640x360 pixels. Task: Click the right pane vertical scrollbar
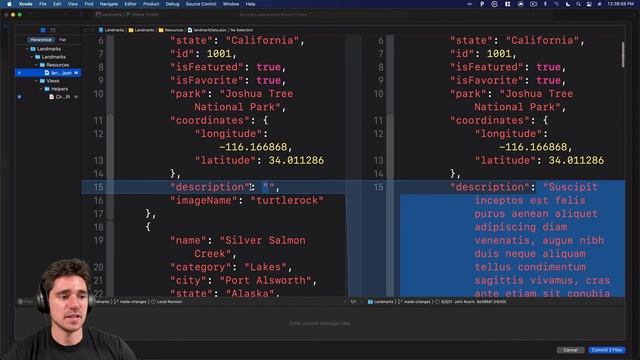coord(623,55)
